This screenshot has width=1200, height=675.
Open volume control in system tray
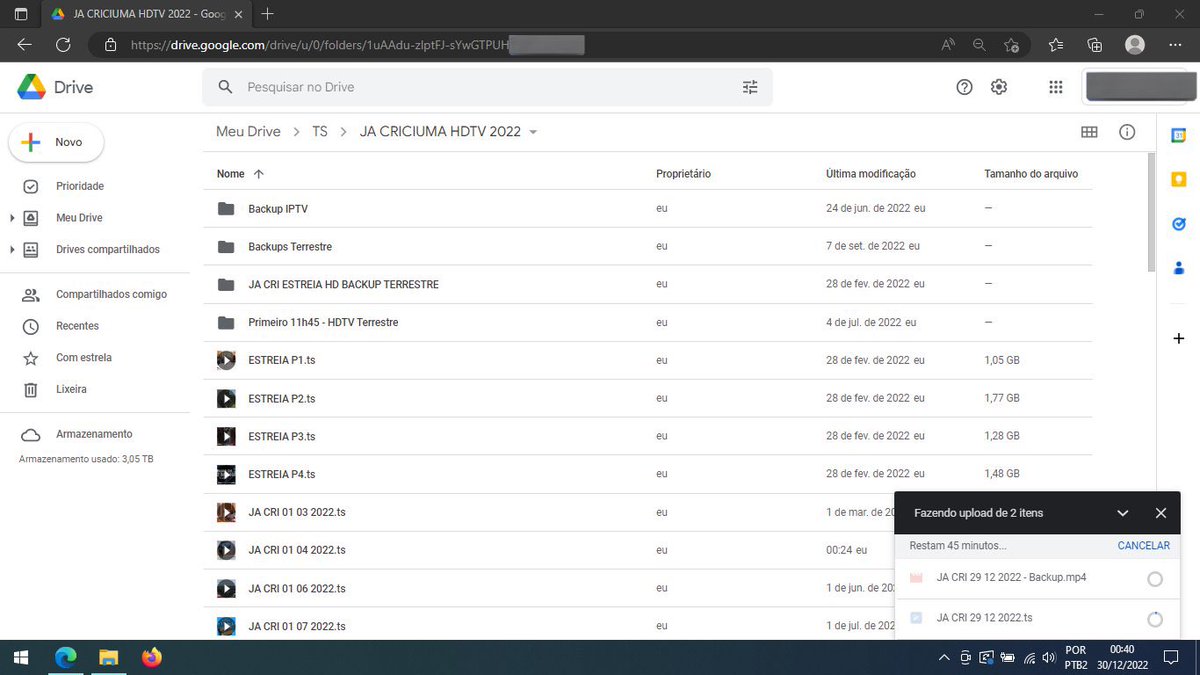[x=1048, y=658]
